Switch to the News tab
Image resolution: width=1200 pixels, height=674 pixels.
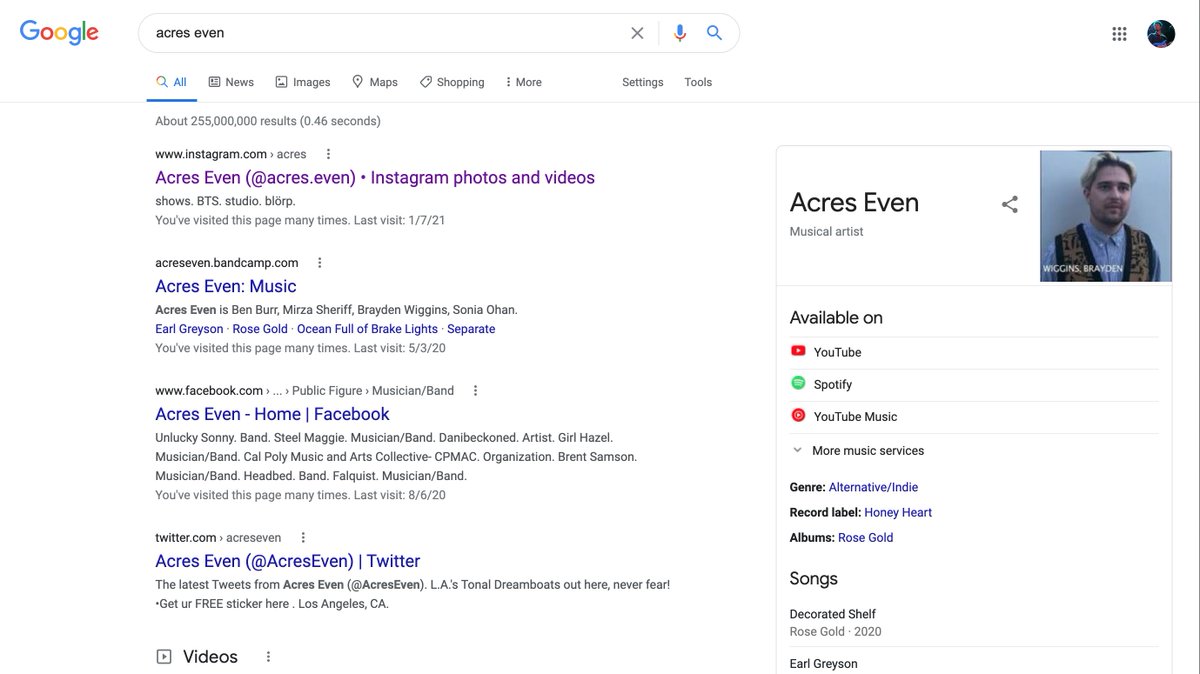[231, 82]
